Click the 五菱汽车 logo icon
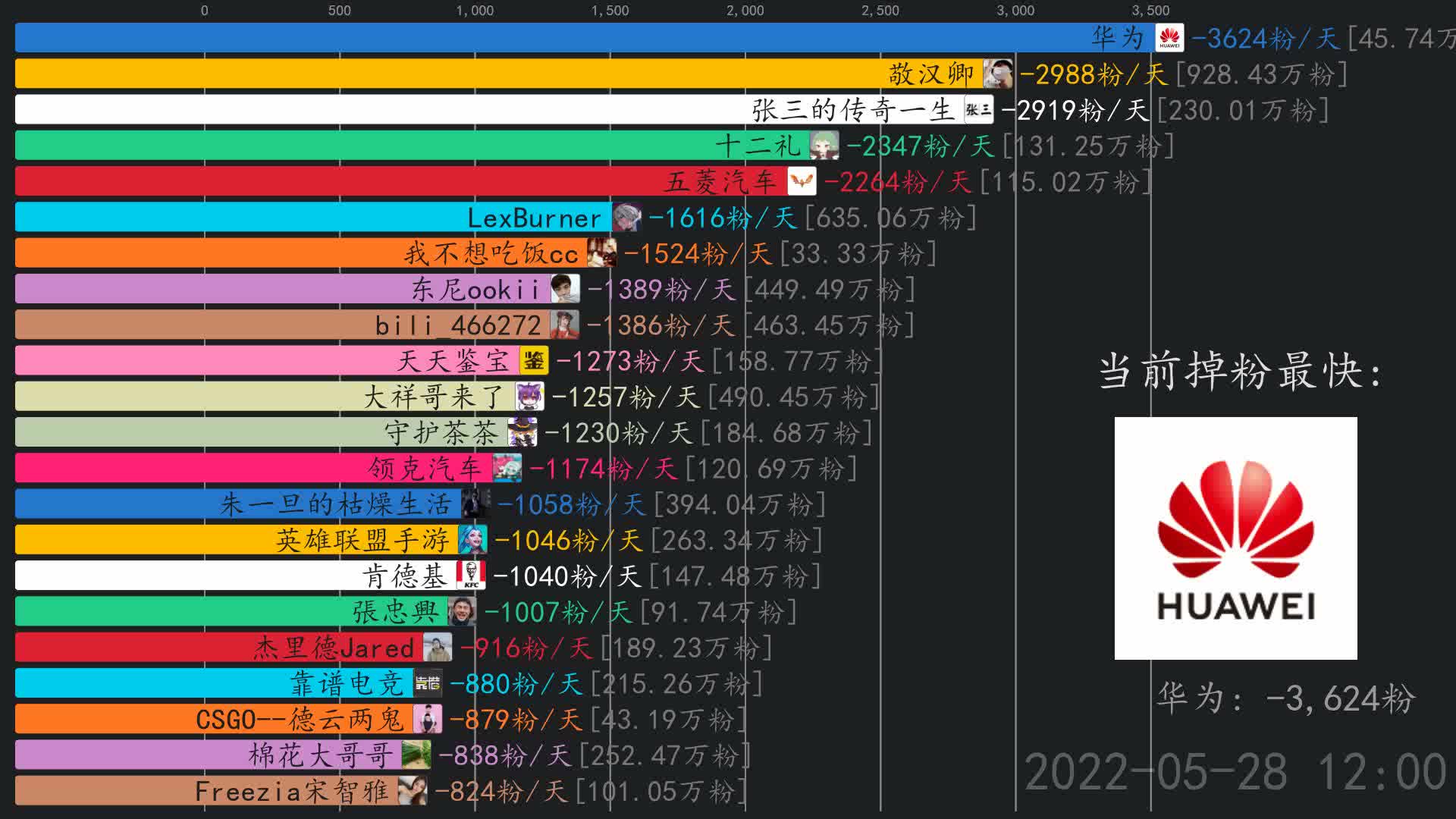 [802, 181]
